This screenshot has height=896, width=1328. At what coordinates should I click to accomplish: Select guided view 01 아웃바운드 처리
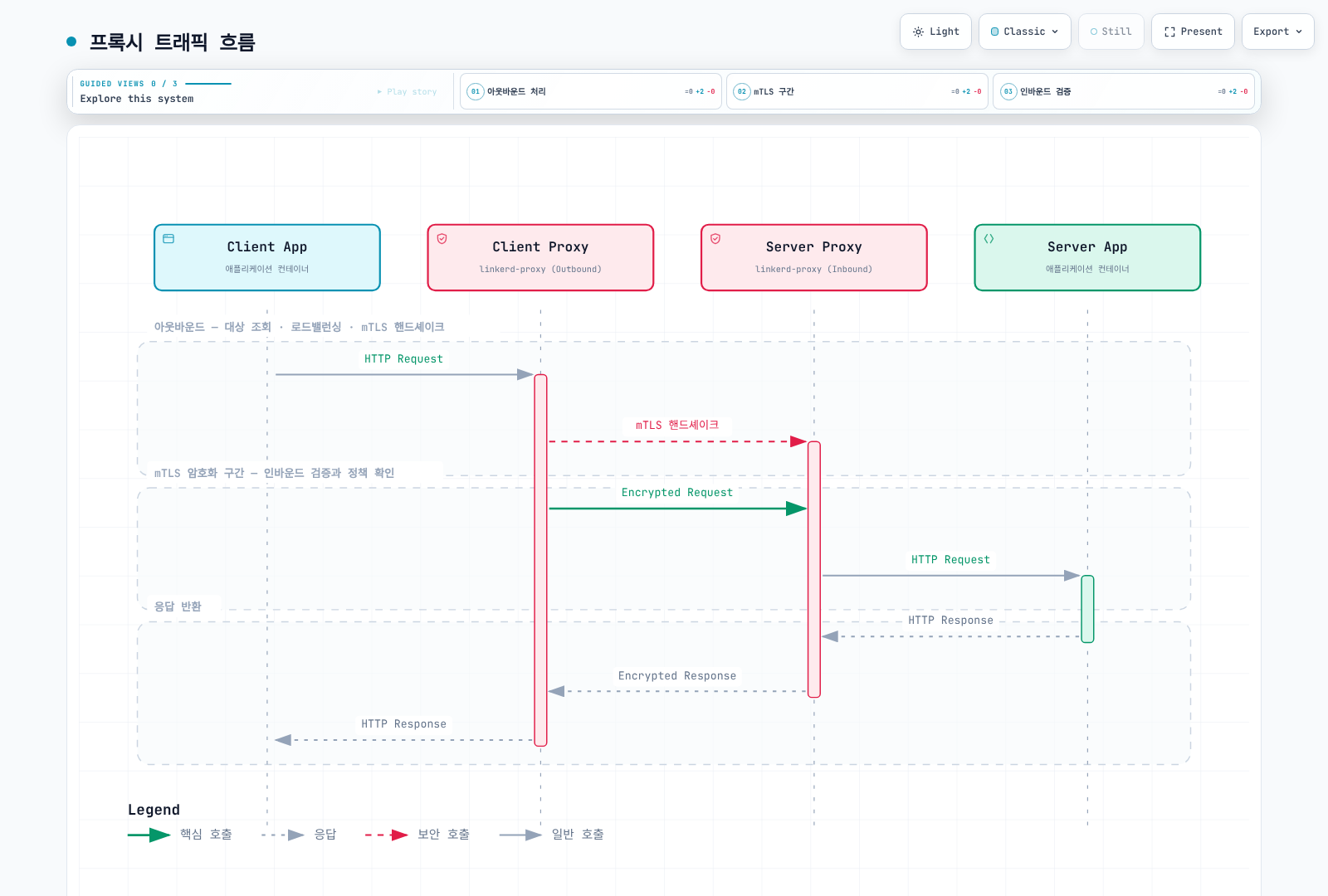point(591,91)
